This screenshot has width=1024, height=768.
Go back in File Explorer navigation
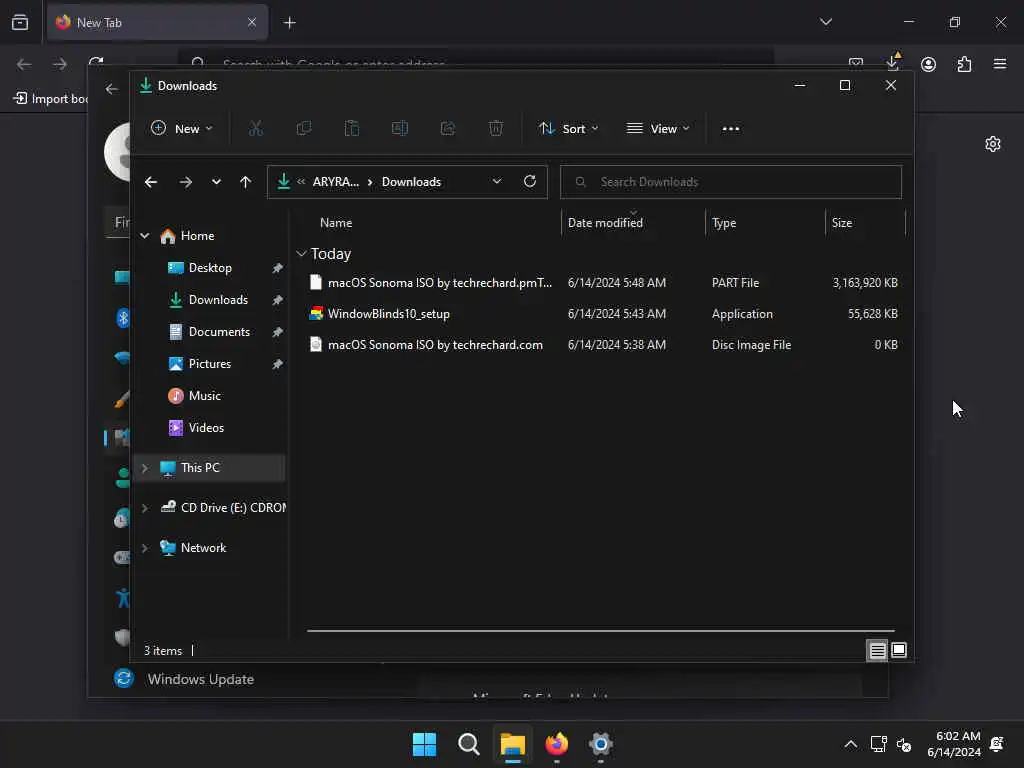coord(151,182)
